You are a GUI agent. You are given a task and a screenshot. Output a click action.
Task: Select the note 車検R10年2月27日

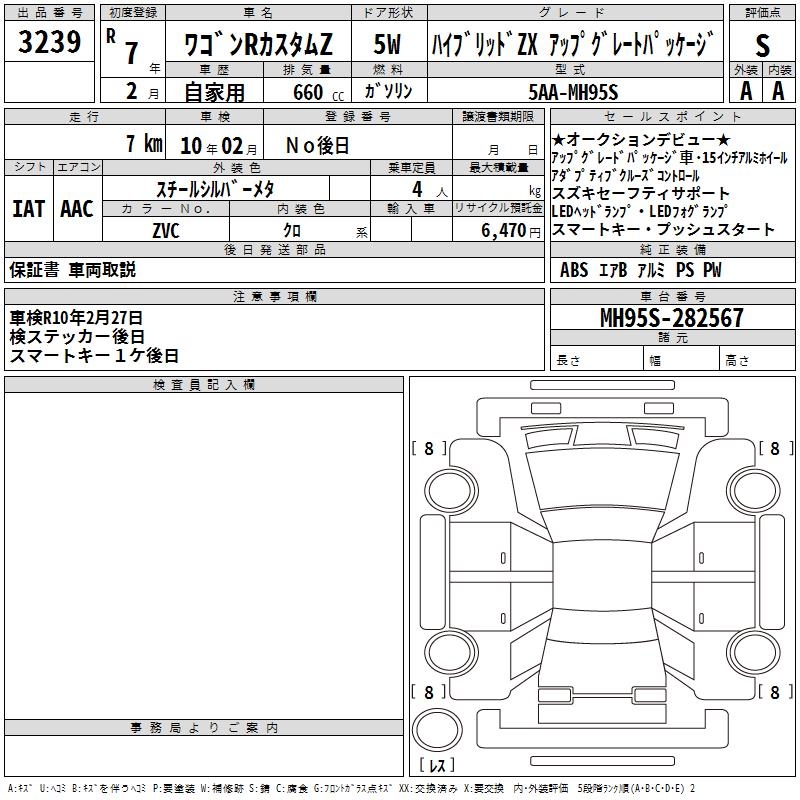76,318
